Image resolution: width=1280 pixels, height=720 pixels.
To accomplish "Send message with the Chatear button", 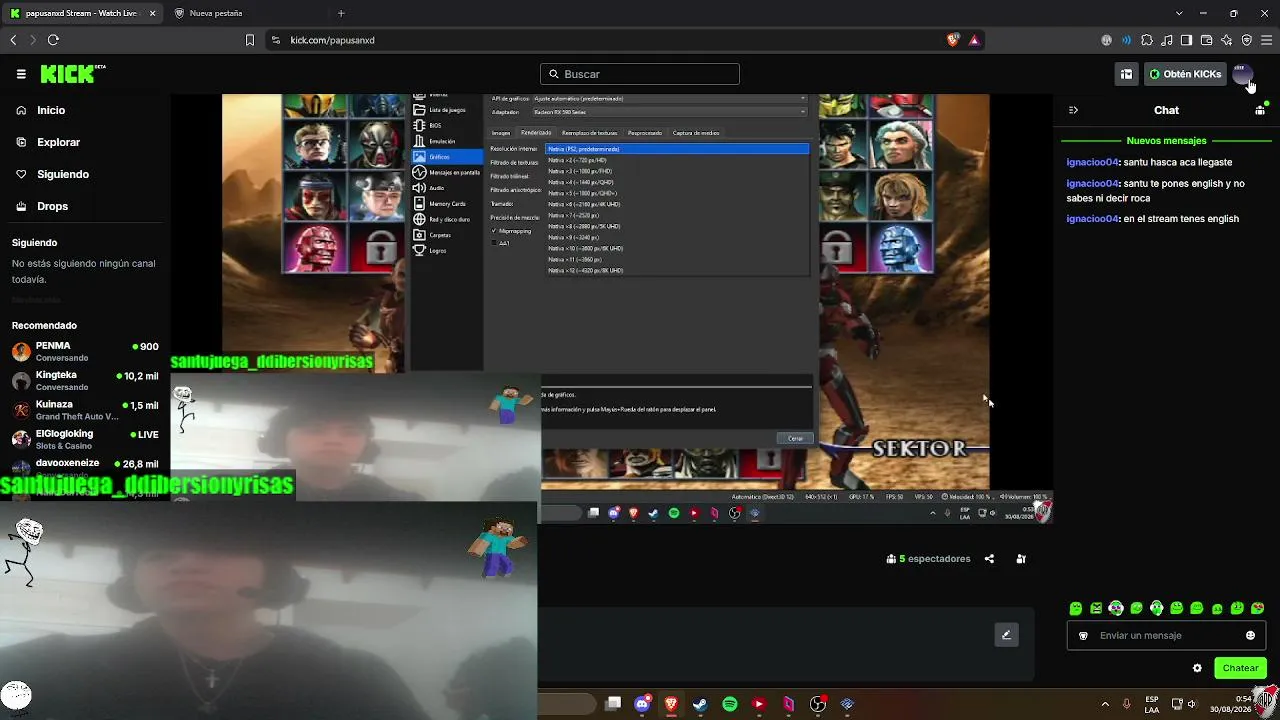I will point(1240,668).
